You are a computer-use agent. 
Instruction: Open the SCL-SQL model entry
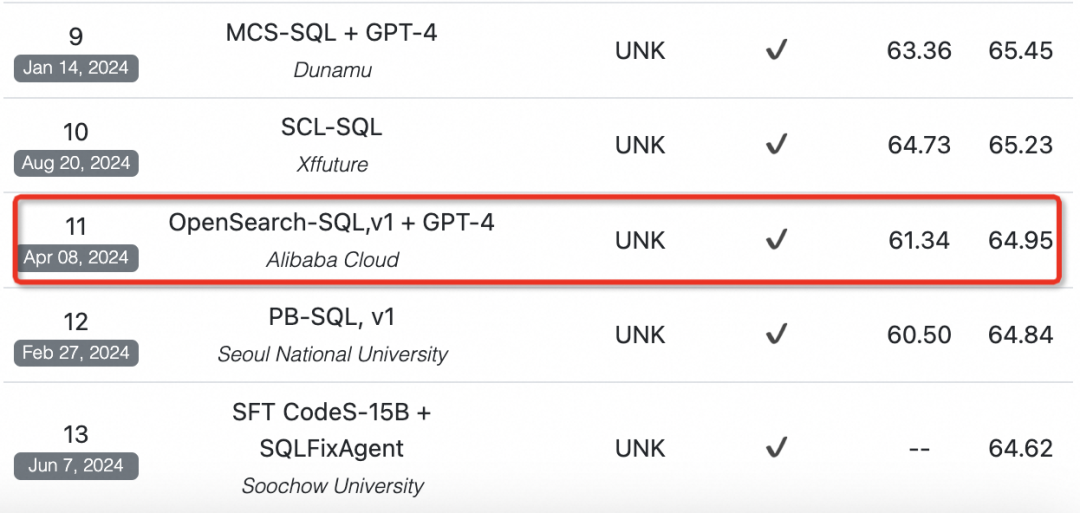click(x=331, y=127)
